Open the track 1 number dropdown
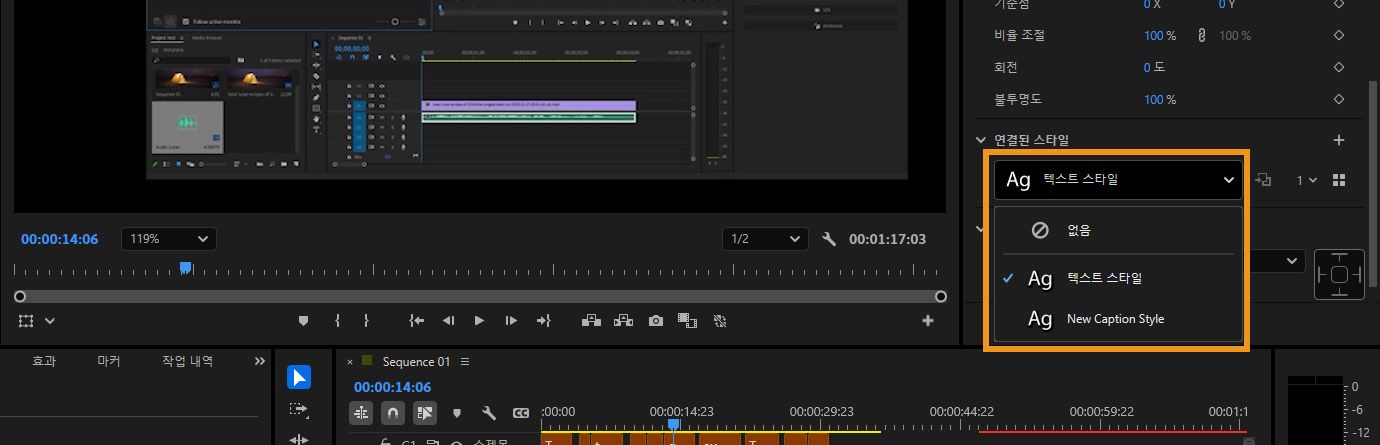This screenshot has width=1380, height=445. click(x=1307, y=180)
